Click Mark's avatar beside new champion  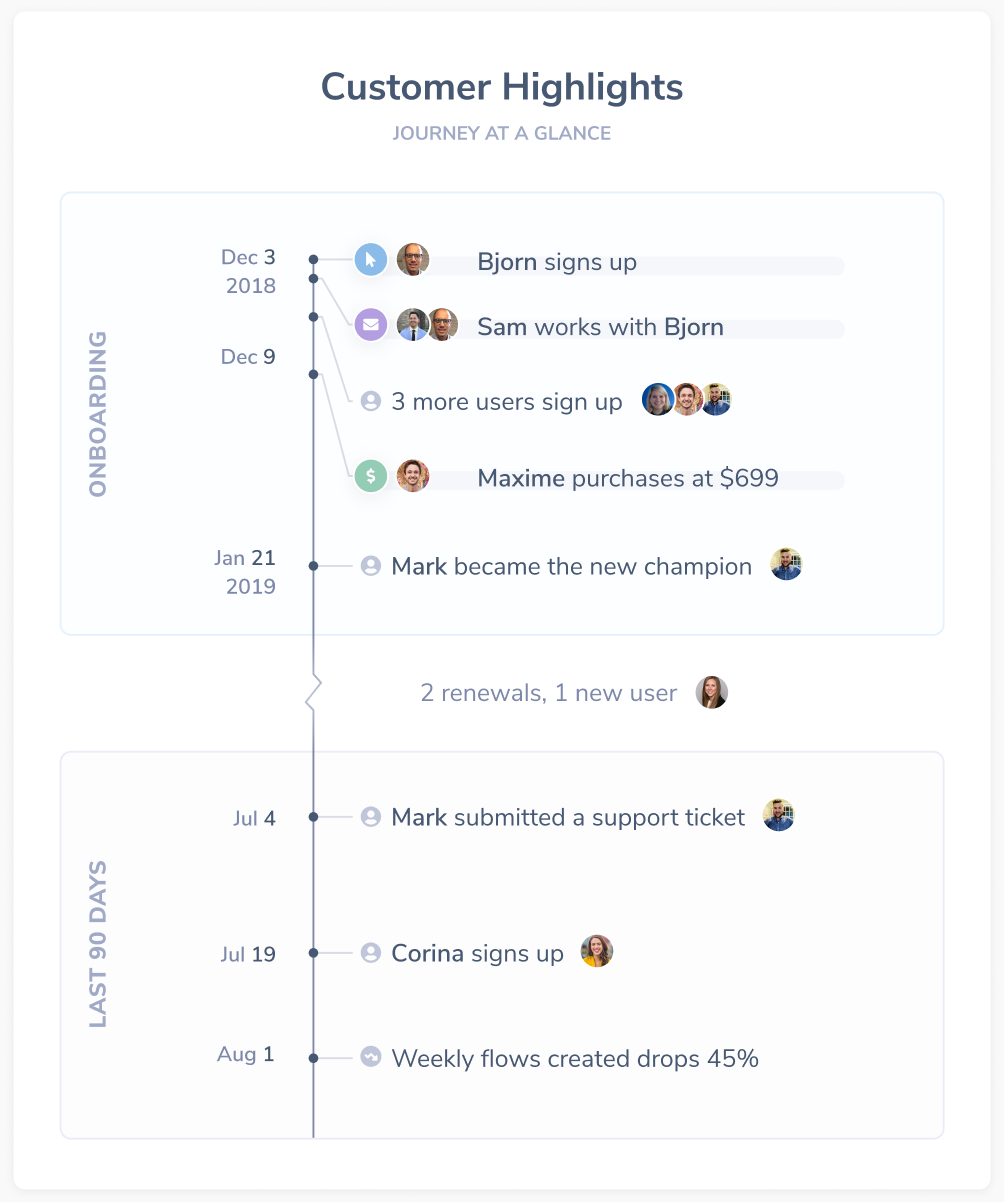(787, 564)
